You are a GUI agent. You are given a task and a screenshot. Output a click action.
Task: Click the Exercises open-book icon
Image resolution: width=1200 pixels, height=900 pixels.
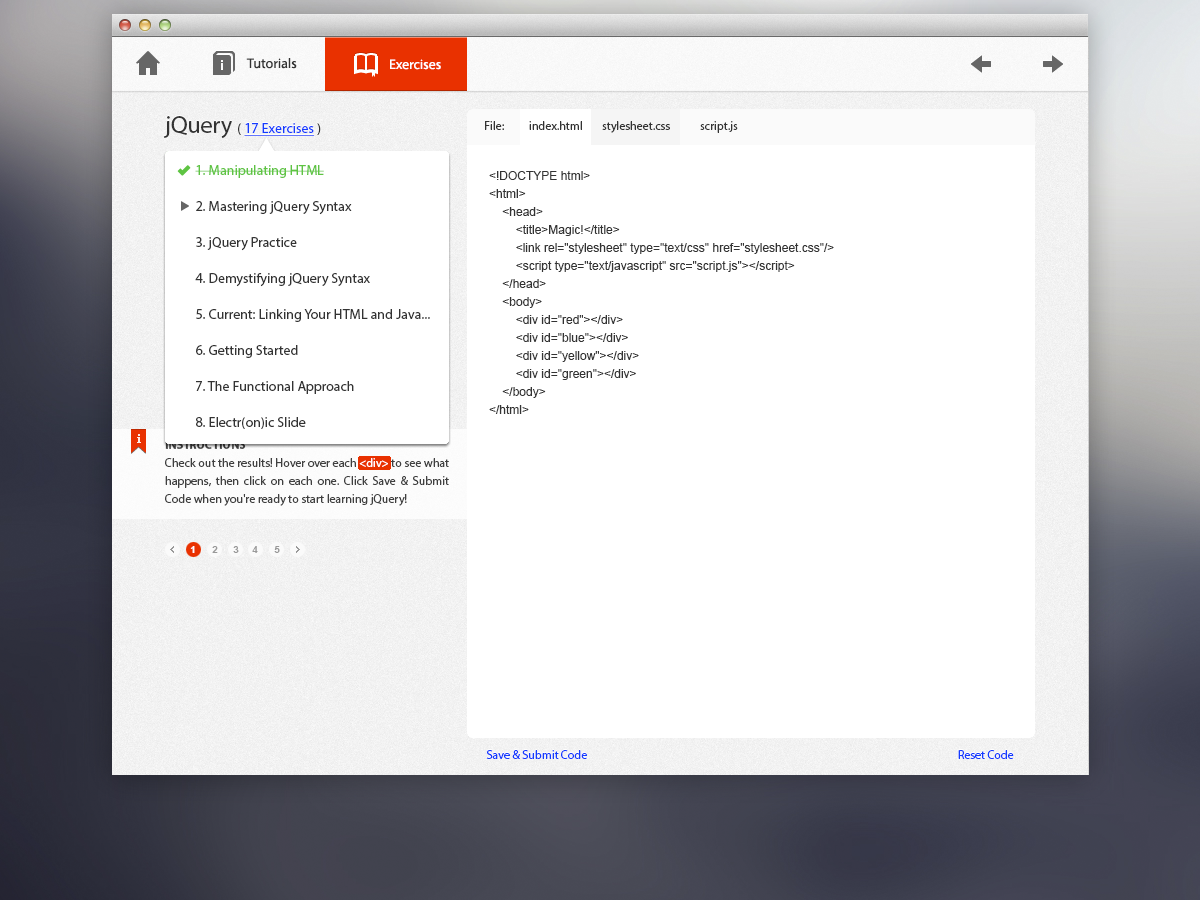coord(366,64)
